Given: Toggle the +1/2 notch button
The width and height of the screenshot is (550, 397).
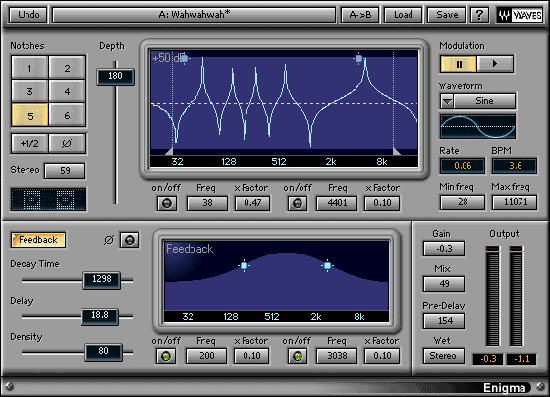Looking at the screenshot, I should 30,143.
